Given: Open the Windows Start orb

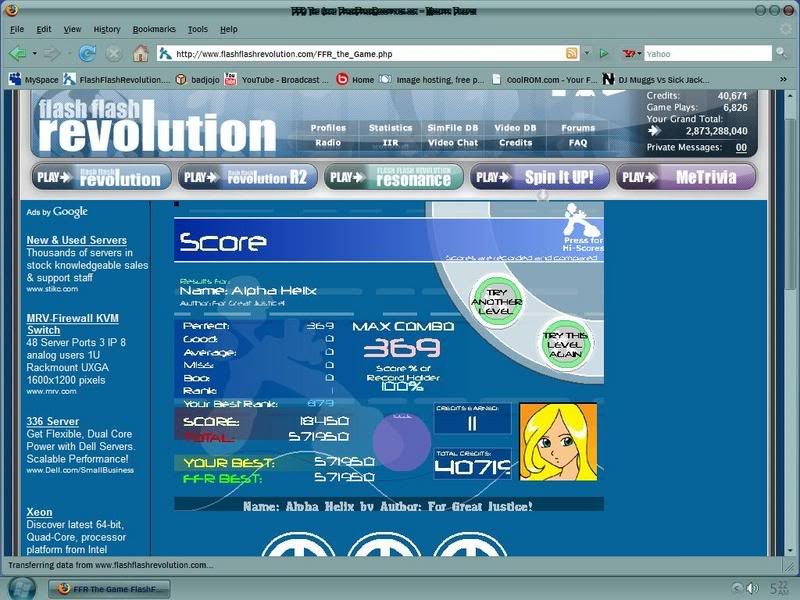Looking at the screenshot, I should (22, 588).
